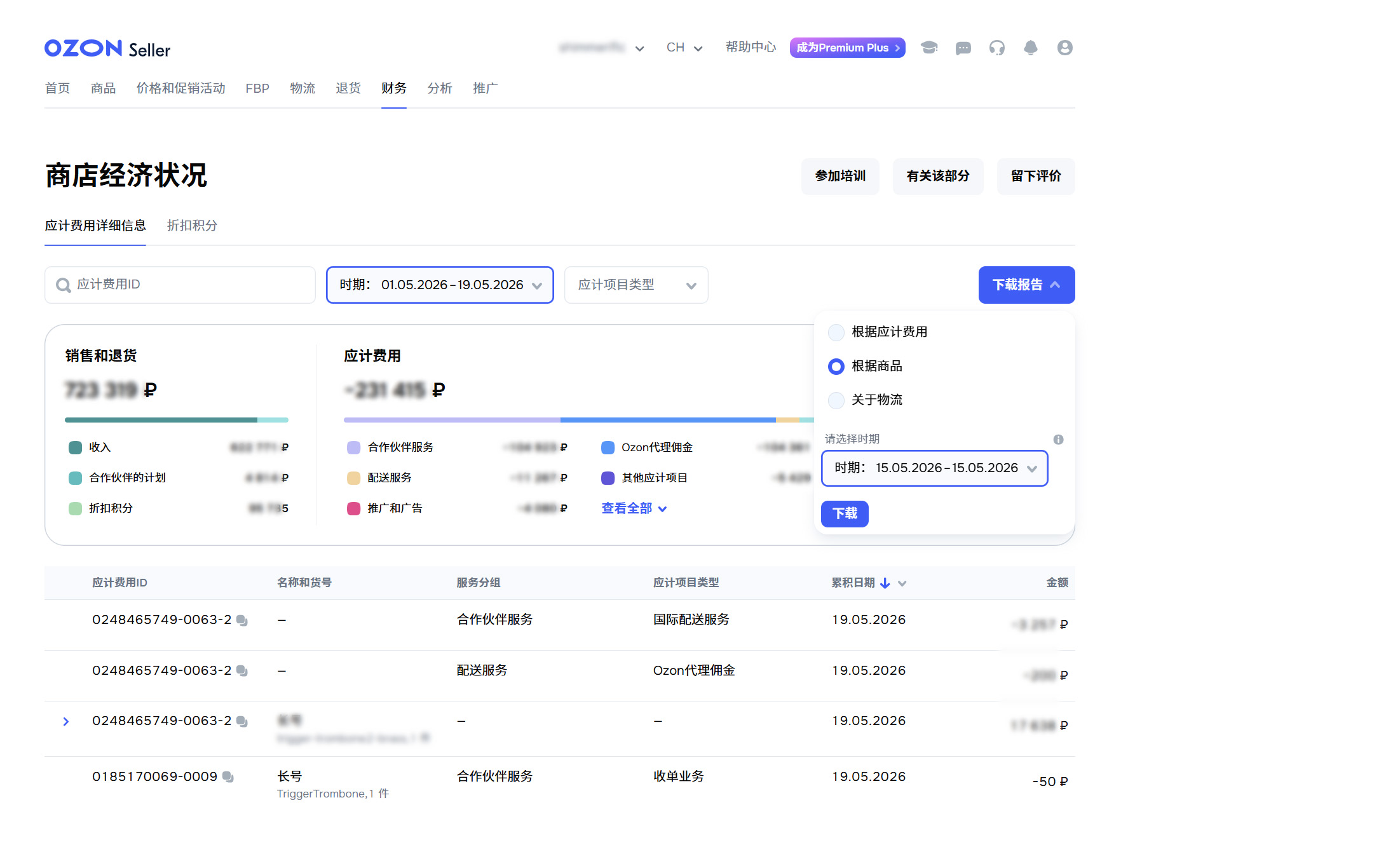Focus the 应计费用ID search field
Screen dimensions: 1400x847
pyautogui.click(x=180, y=285)
